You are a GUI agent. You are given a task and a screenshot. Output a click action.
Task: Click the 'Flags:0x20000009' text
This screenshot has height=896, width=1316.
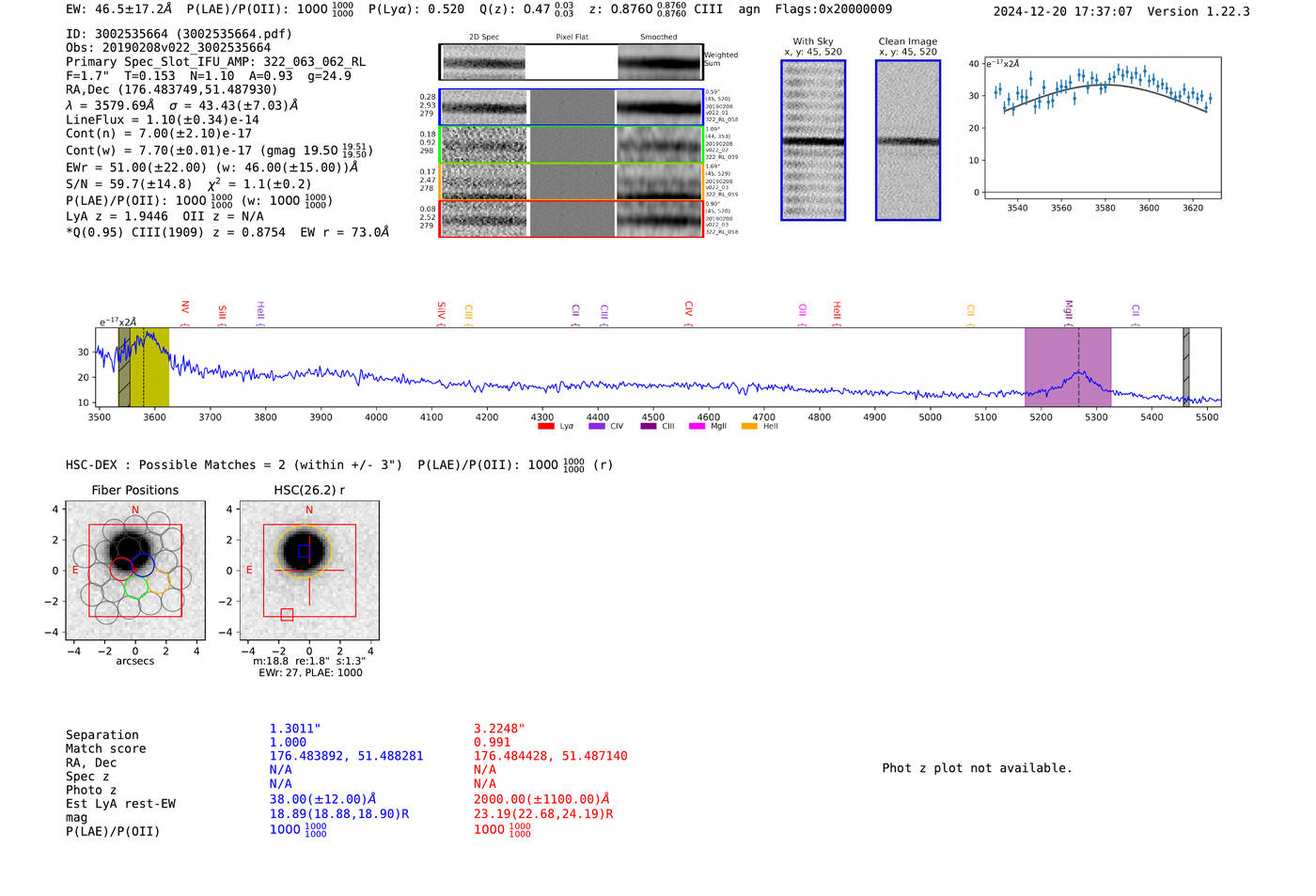tap(834, 9)
